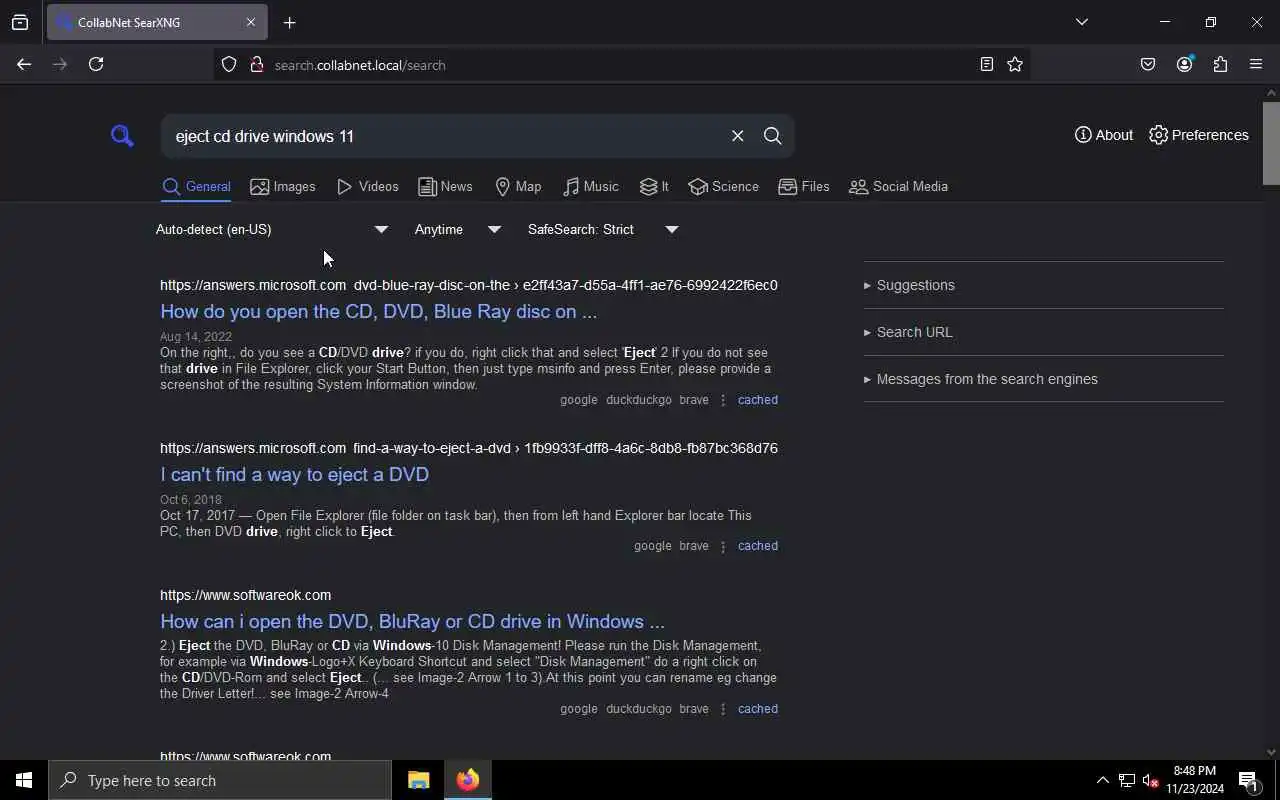Select the General tab
The image size is (1280, 800).
(197, 187)
